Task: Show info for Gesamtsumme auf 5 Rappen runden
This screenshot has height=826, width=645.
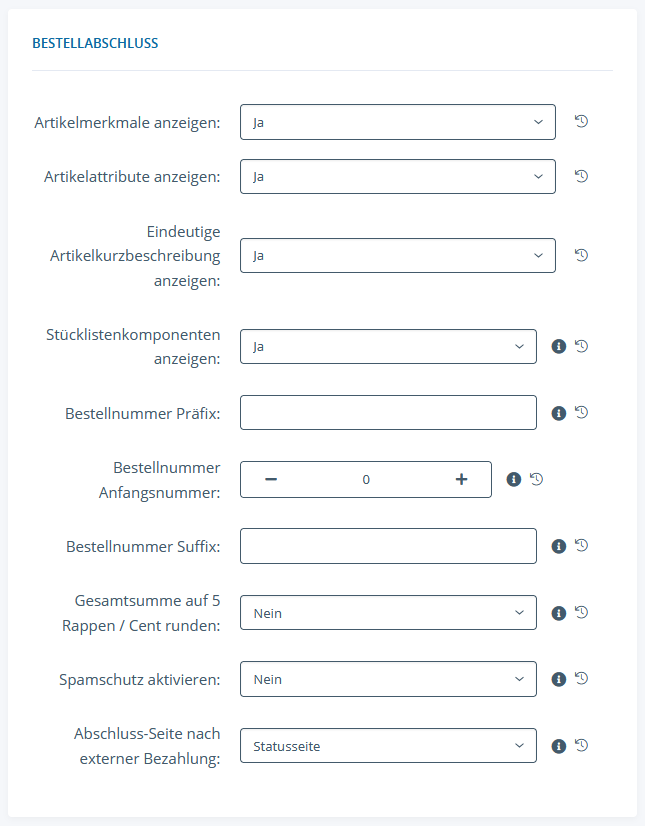Action: click(559, 613)
